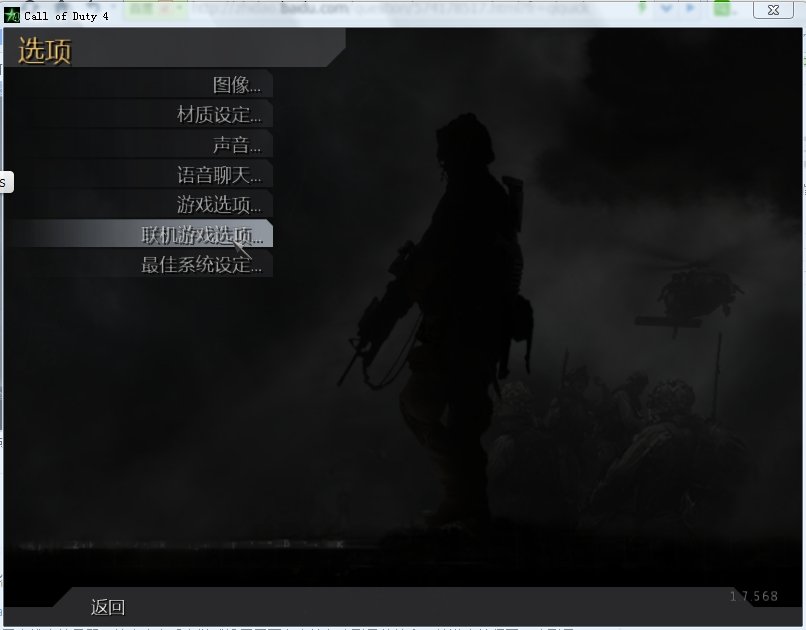806x630 pixels.
Task: Click the highlighted 联机游戏选项 entry
Action: coord(201,235)
